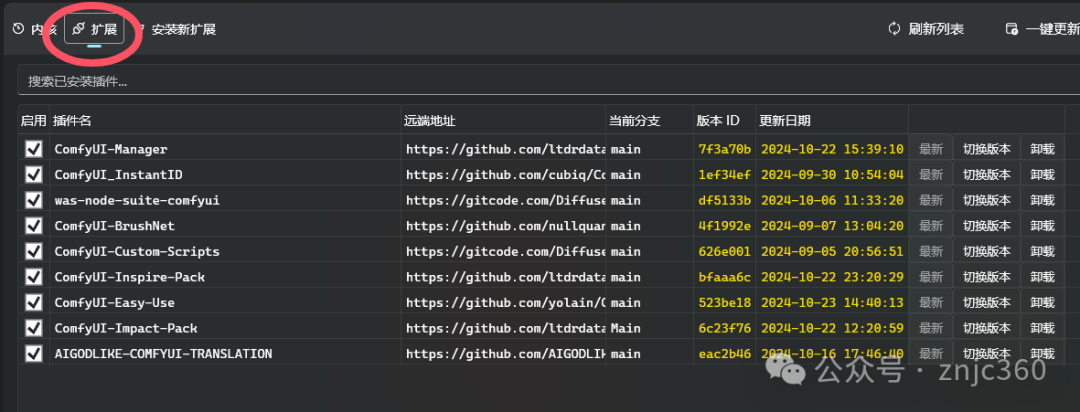Screen dimensions: 1080x412
Task: Click 切换版本 for was-node-suite-comfyui
Action: [x=986, y=200]
